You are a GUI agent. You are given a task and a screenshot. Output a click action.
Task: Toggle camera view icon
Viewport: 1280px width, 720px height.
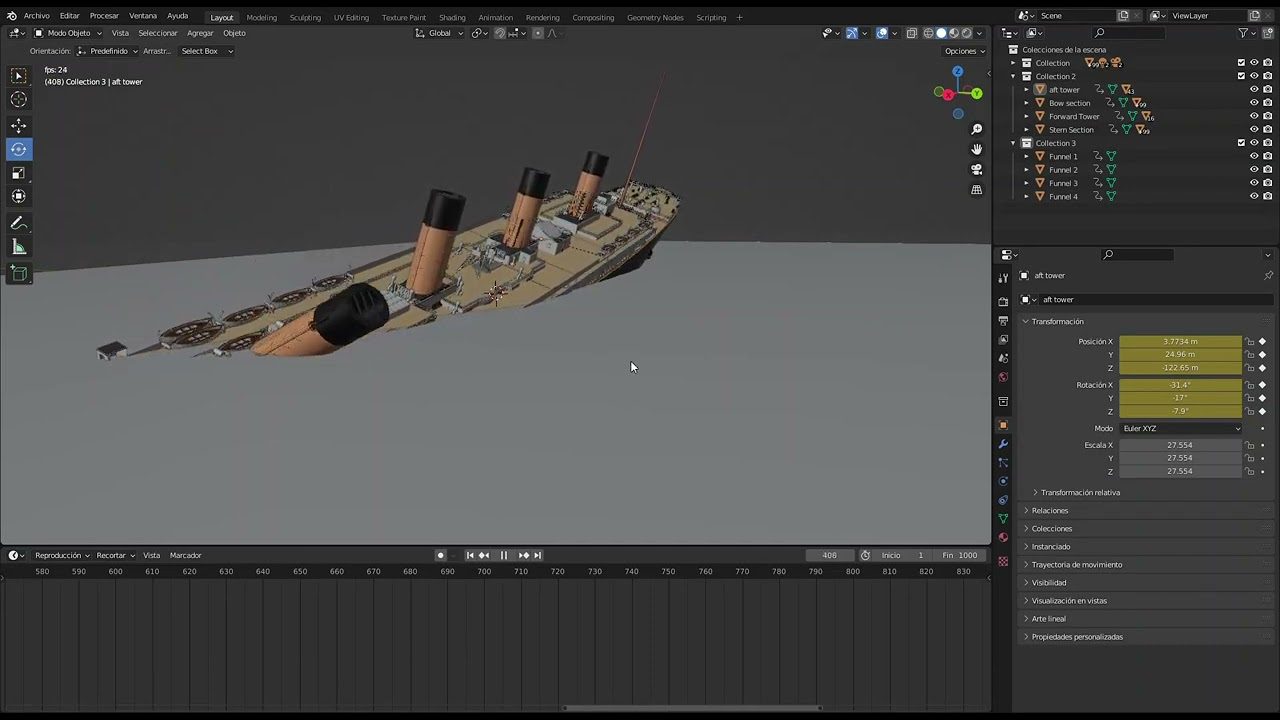977,169
